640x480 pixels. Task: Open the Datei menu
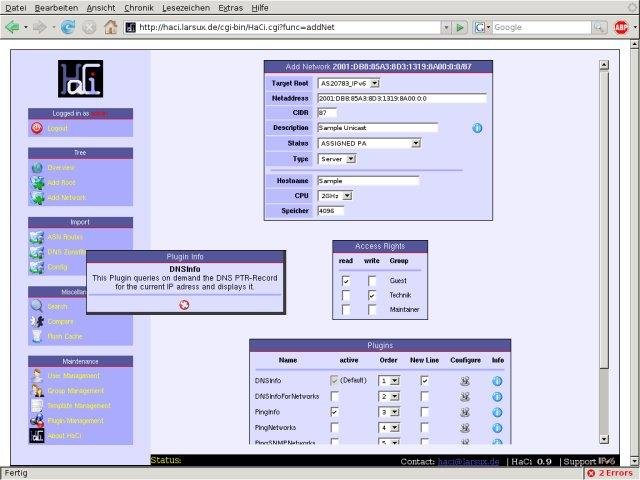16,8
